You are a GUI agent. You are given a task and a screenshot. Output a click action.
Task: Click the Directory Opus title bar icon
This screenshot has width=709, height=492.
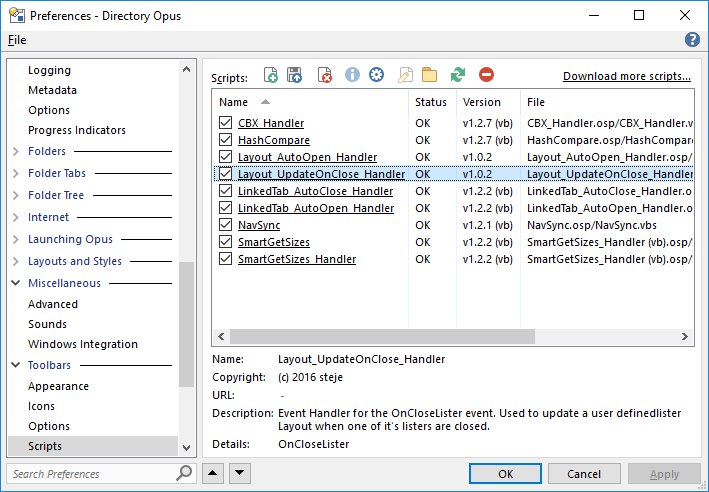point(17,15)
